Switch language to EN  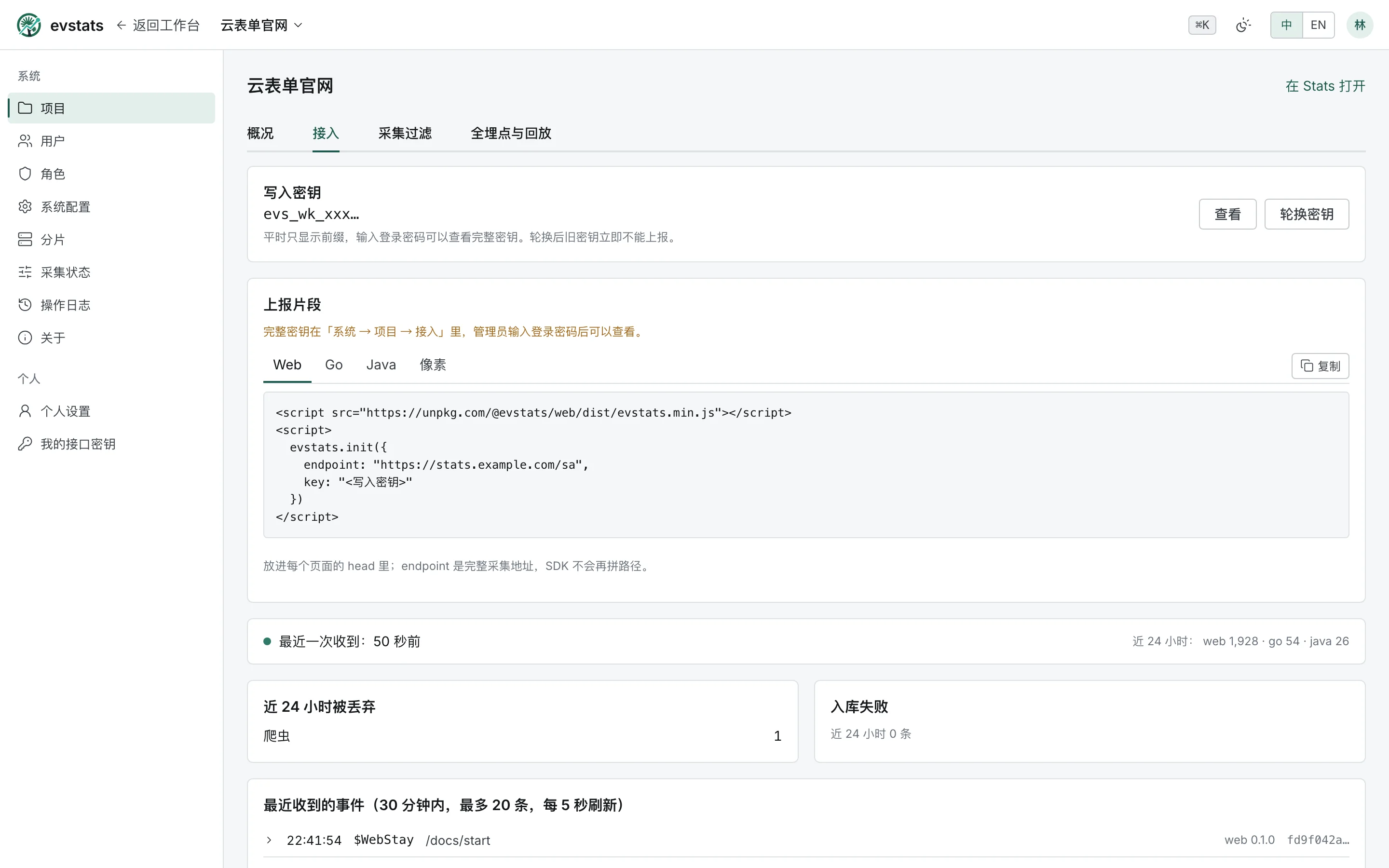[1319, 25]
